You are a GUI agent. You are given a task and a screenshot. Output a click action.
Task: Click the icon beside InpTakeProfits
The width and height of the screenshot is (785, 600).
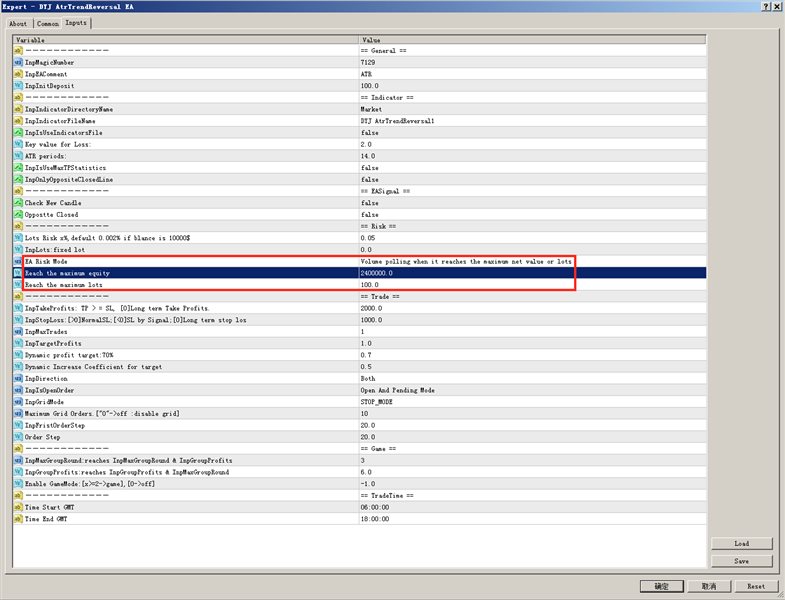tap(18, 308)
